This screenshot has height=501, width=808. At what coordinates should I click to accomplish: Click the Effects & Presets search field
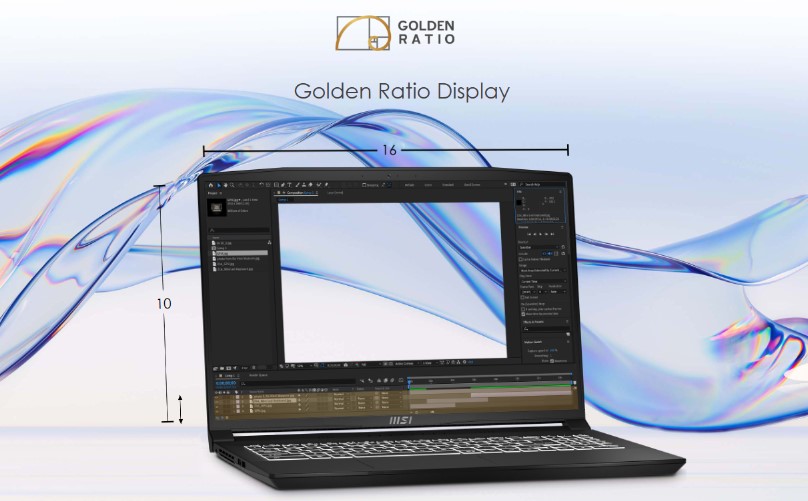pos(546,328)
